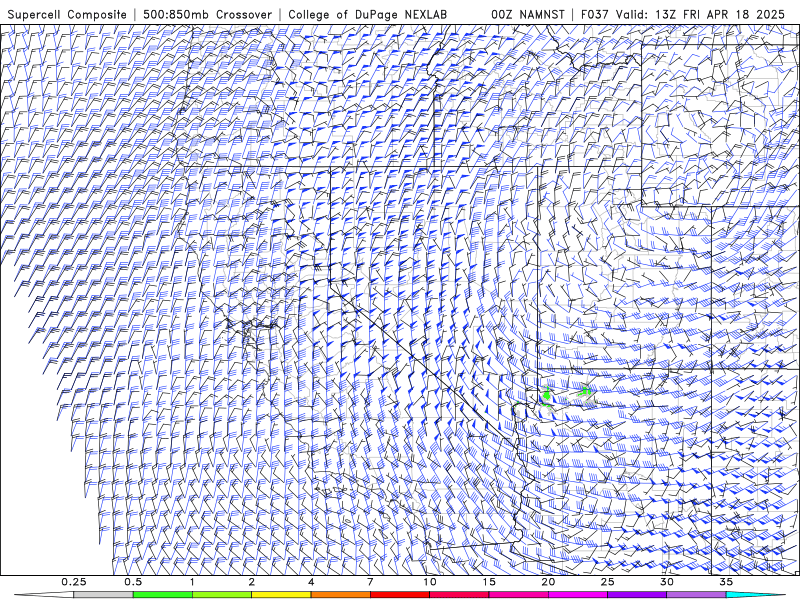This screenshot has width=800, height=600.
Task: Click the 0.25 legend value
Action: [x=74, y=582]
